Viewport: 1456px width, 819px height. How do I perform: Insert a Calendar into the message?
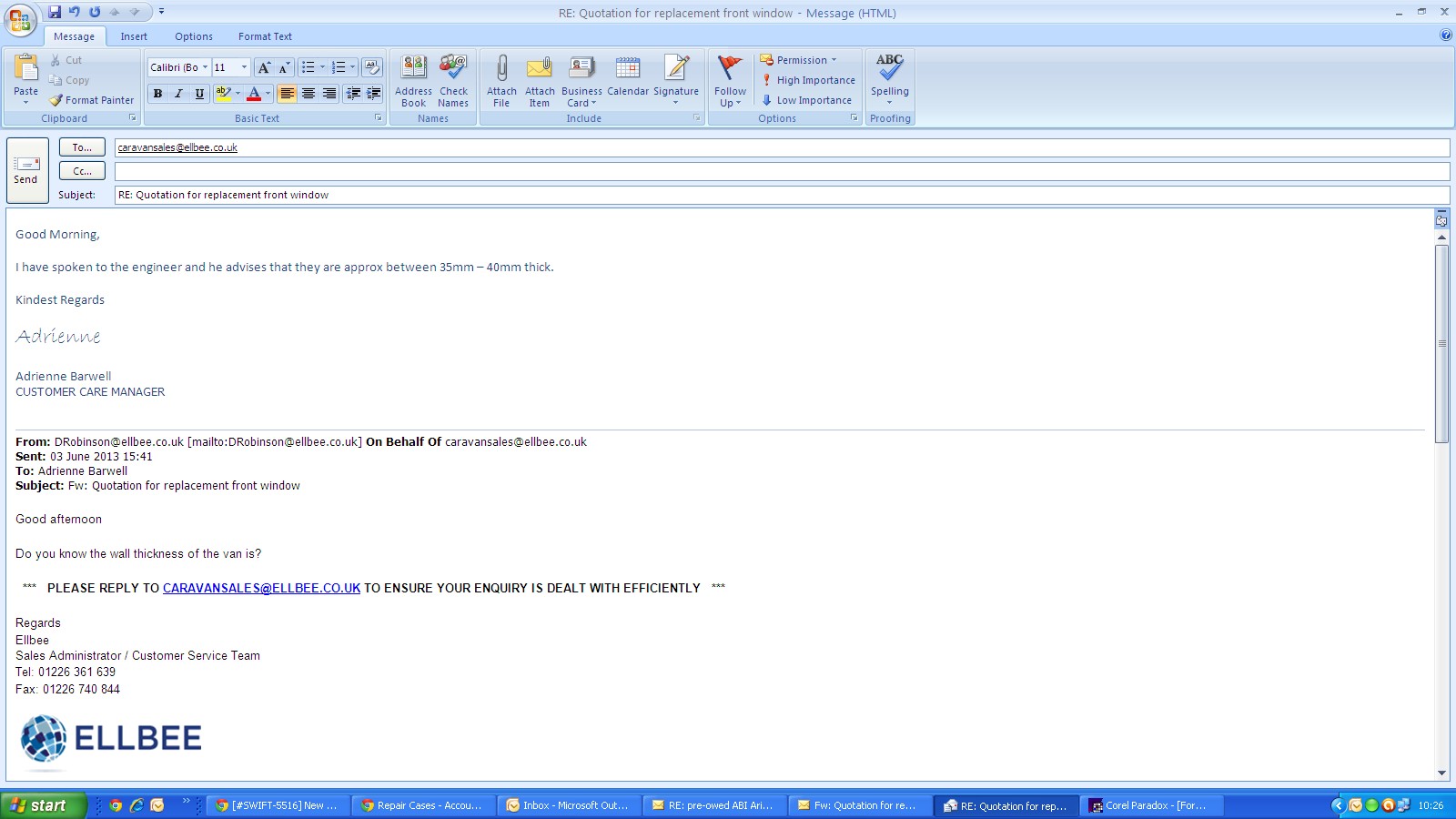point(628,80)
